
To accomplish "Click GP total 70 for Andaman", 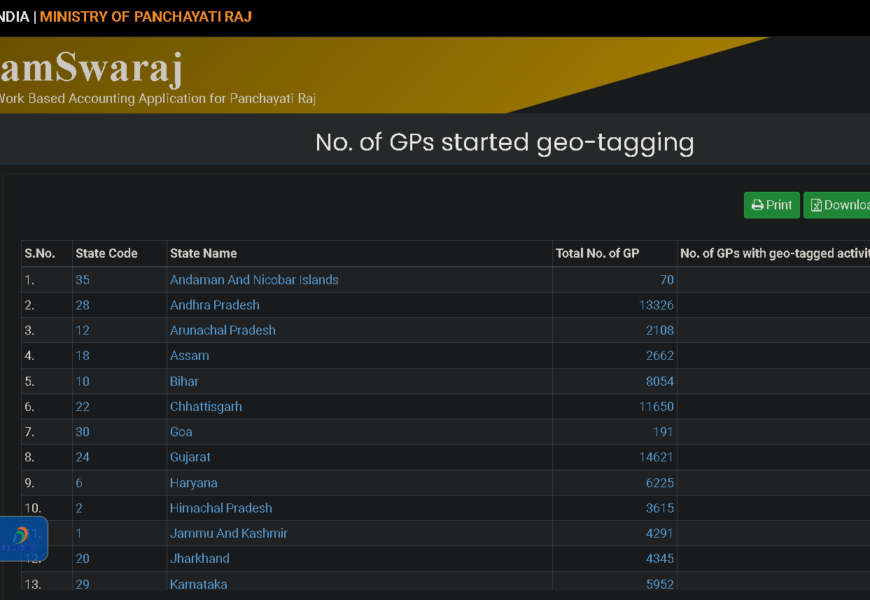I will pos(667,280).
